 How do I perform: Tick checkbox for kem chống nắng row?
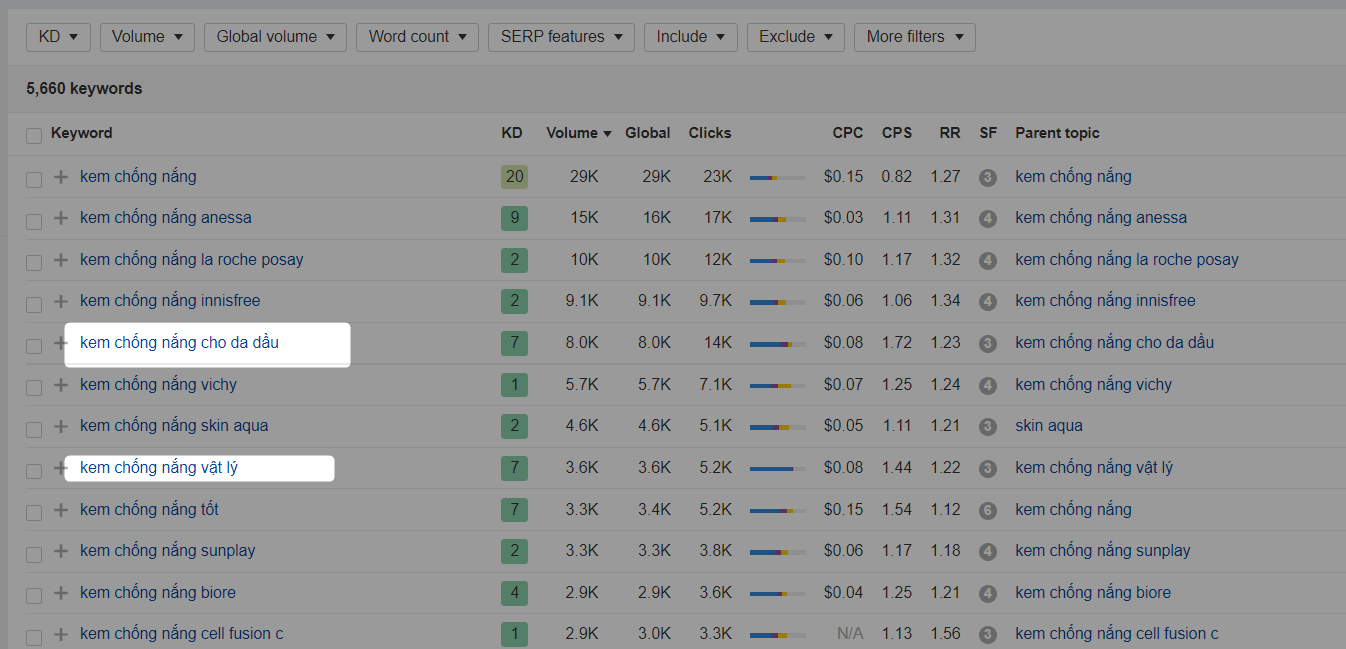pos(34,179)
